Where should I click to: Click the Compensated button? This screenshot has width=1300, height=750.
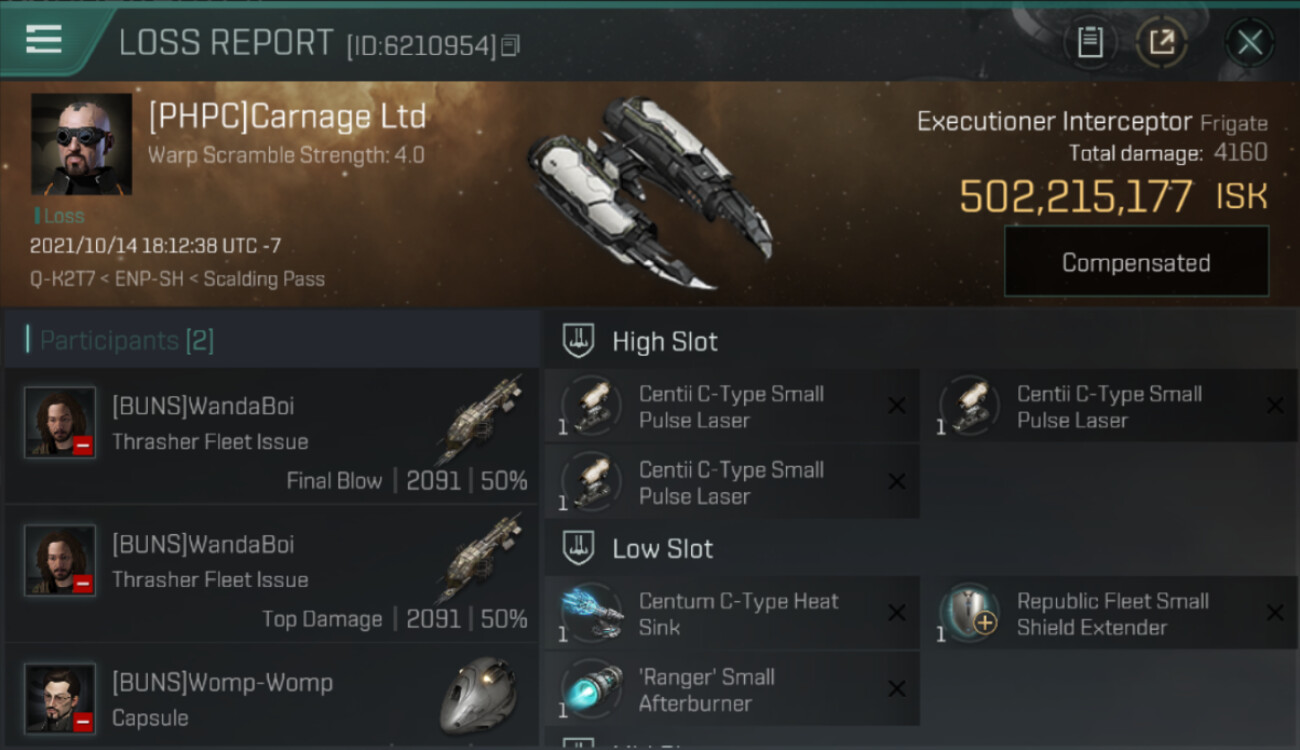(x=1136, y=262)
